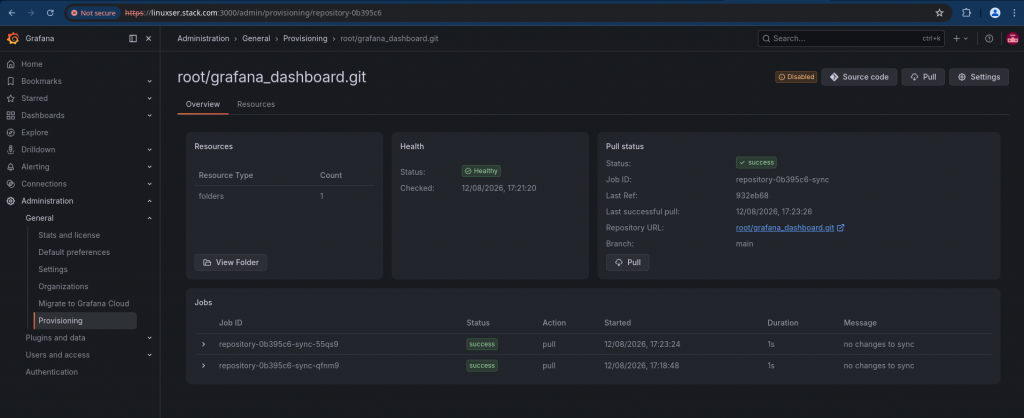Open the root/grafana_dashboard.git repository link
1024x418 pixels.
(790, 228)
